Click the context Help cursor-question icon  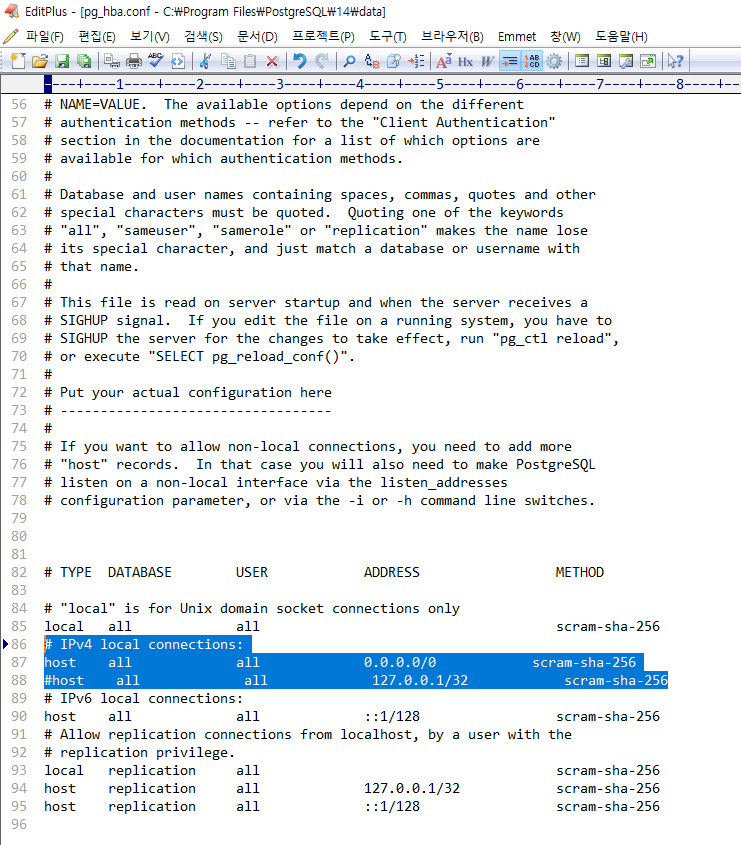click(x=675, y=61)
